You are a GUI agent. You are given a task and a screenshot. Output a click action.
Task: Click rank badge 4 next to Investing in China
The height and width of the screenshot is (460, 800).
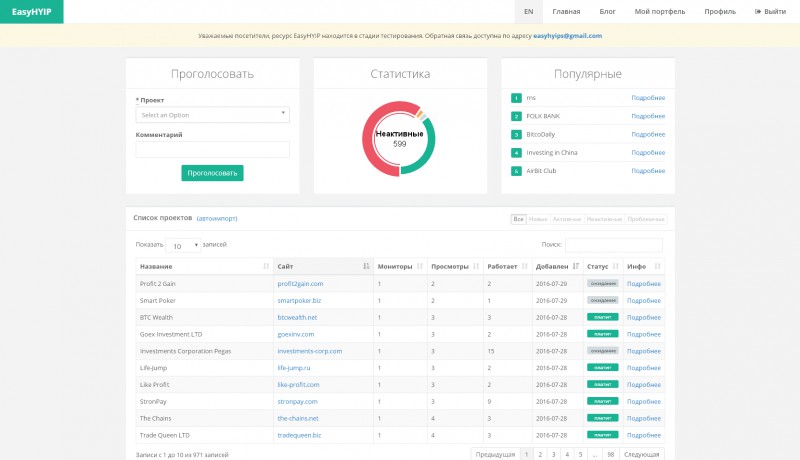(x=516, y=152)
